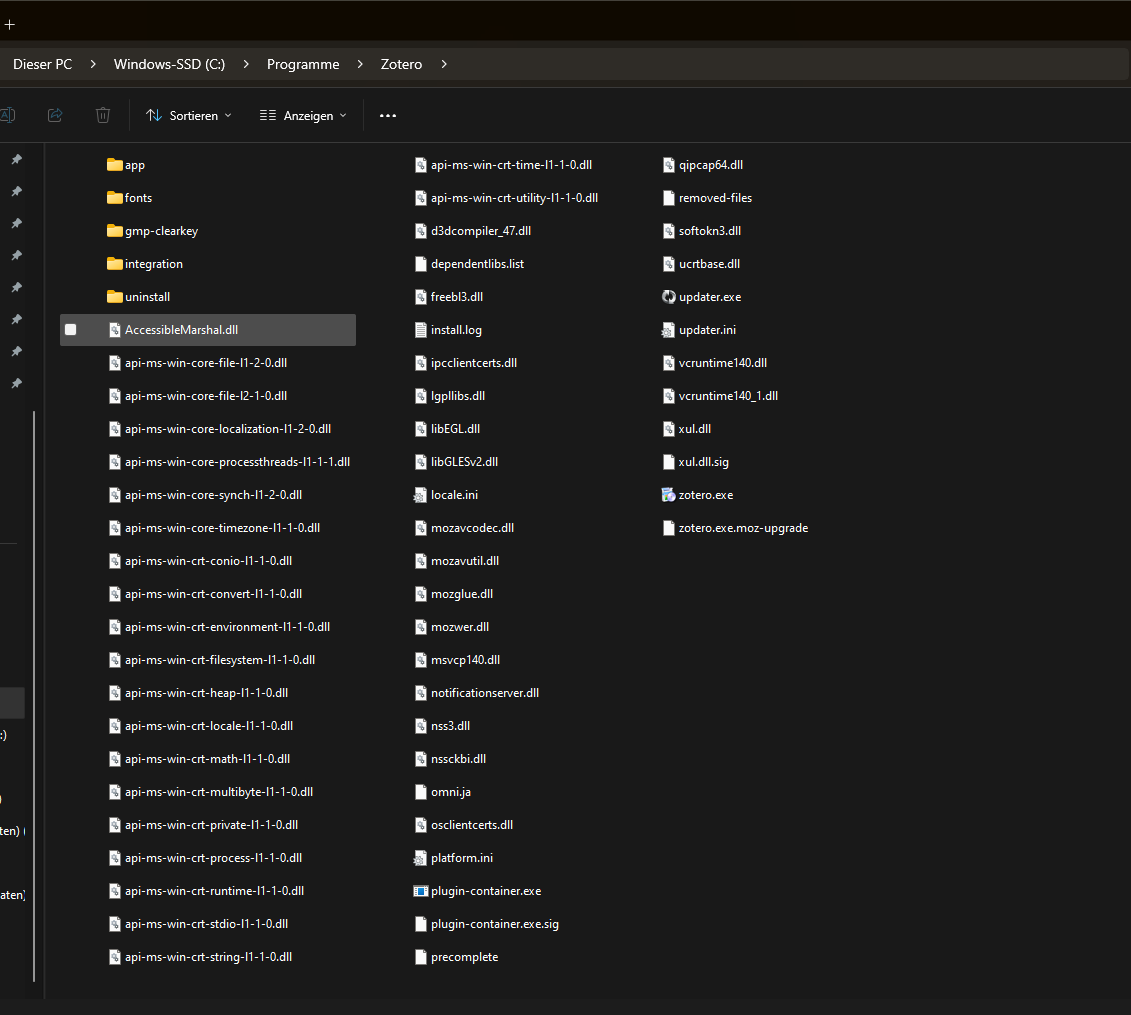The image size is (1131, 1015).
Task: Select the uninstall folder icon
Action: click(x=115, y=296)
